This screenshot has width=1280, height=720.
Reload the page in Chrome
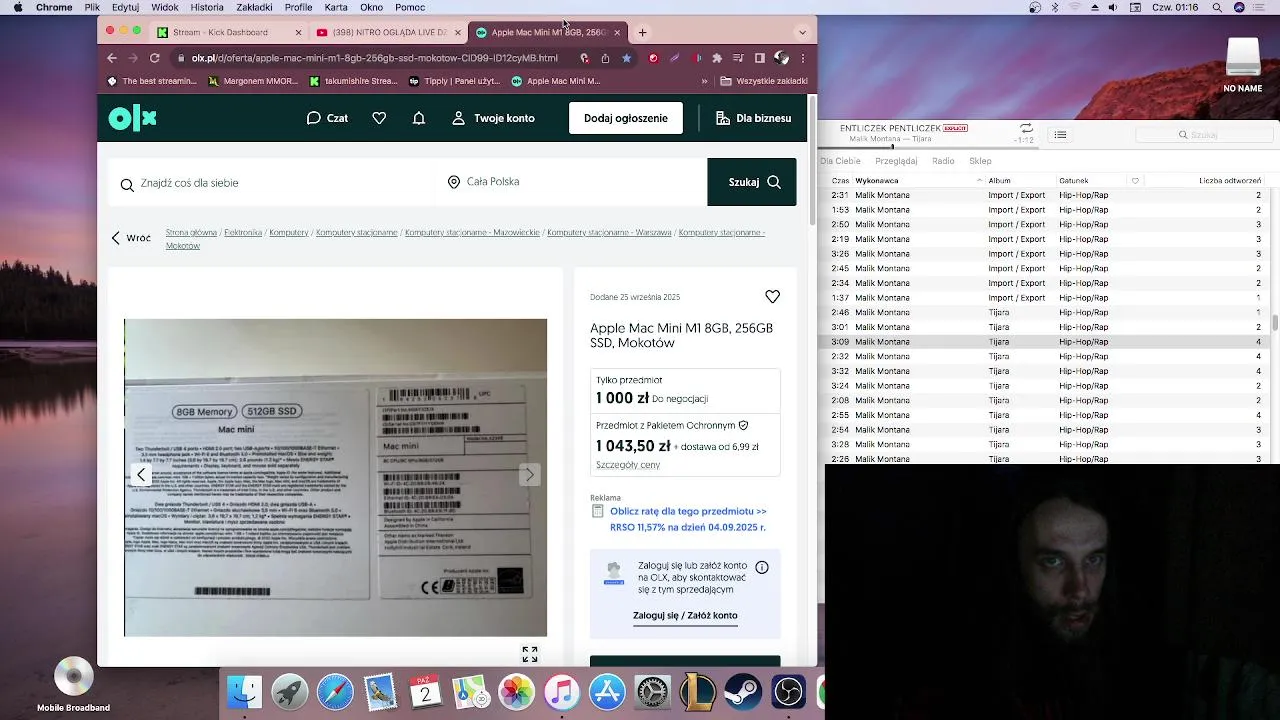(155, 58)
